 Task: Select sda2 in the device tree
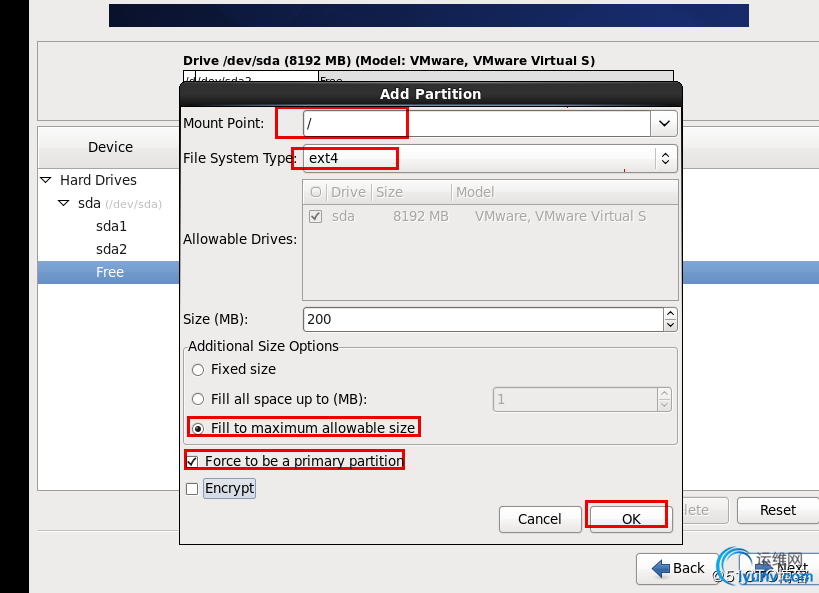pyautogui.click(x=111, y=249)
